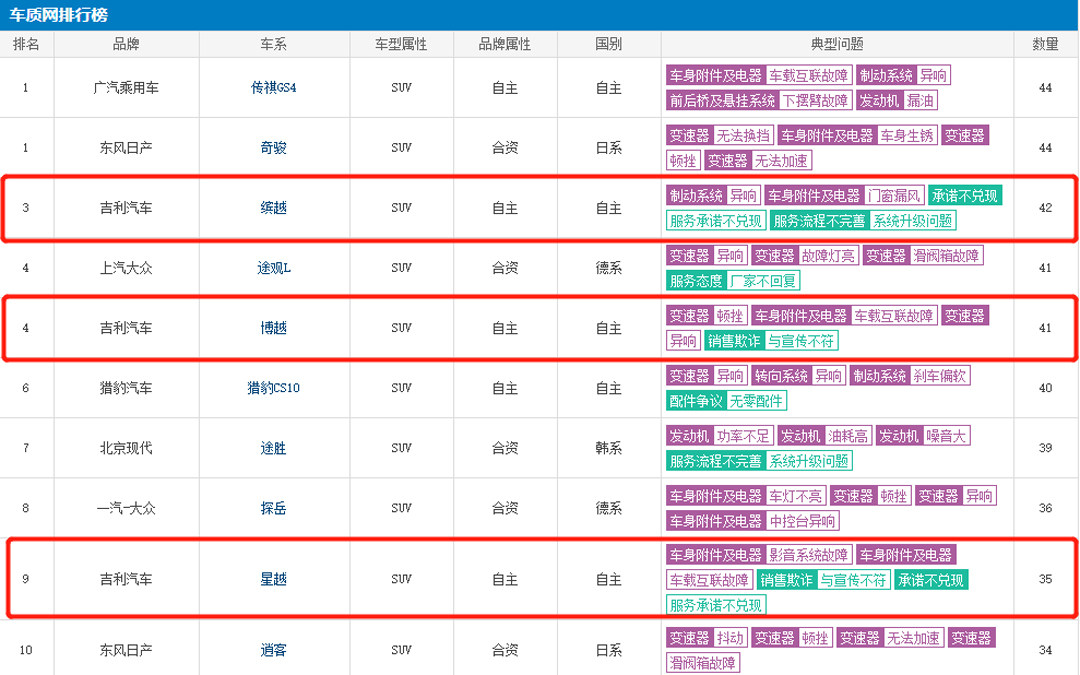Click the 逍客 link

pos(273,650)
